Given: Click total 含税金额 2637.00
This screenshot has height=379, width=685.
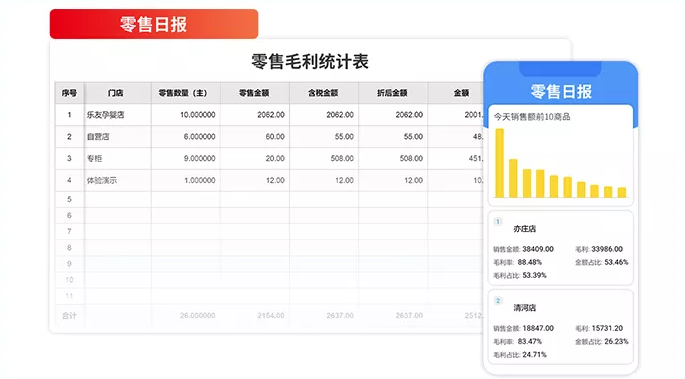Looking at the screenshot, I should (x=340, y=316).
